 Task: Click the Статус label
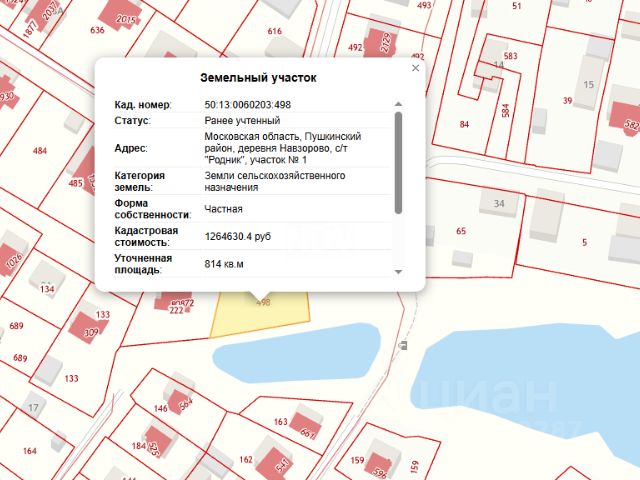(x=132, y=121)
